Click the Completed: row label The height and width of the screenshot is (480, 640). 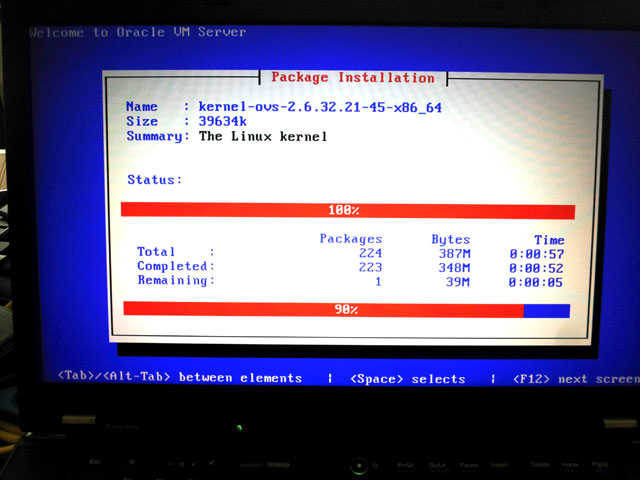[x=176, y=266]
